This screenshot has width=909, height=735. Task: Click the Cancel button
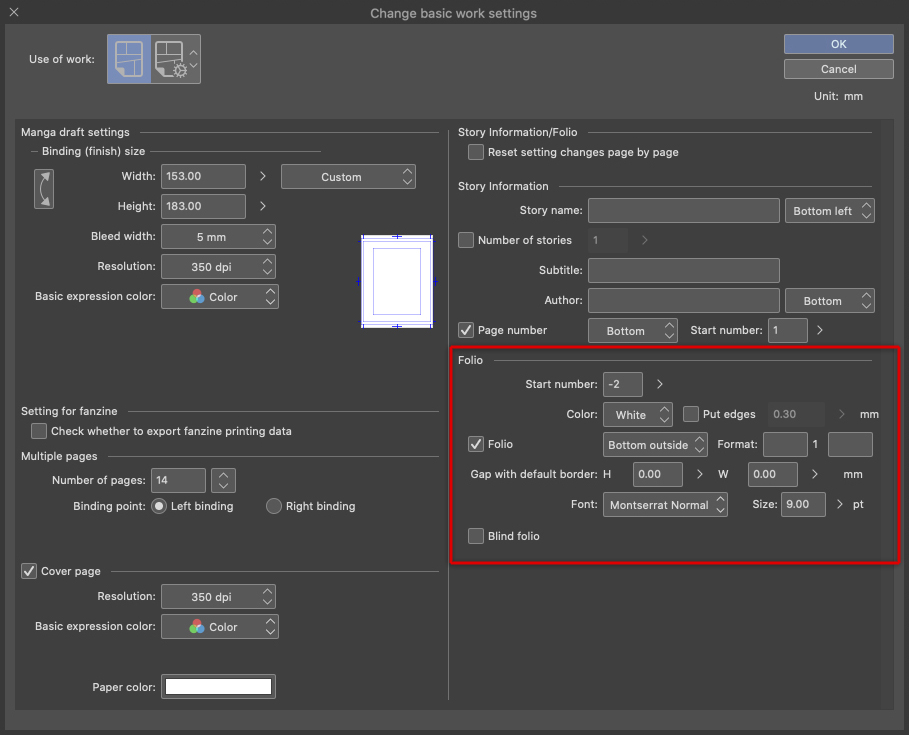838,69
